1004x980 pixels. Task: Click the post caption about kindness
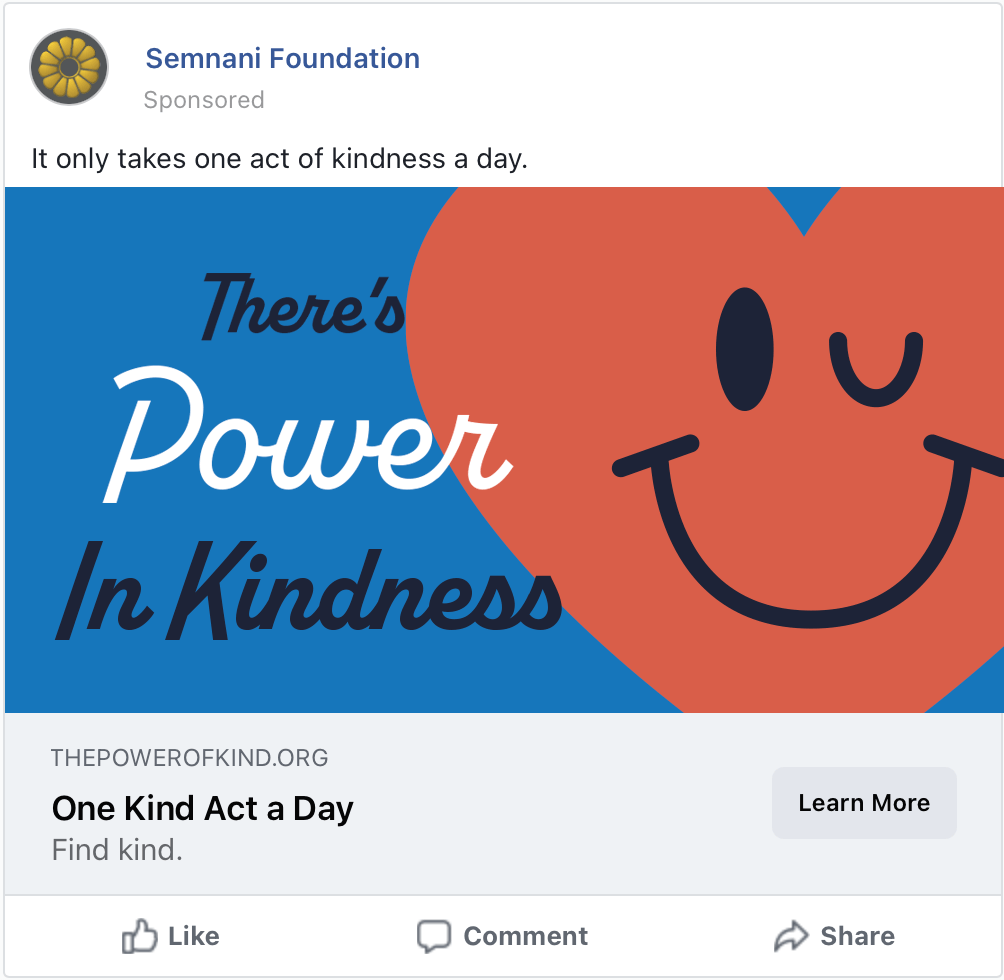click(x=279, y=158)
